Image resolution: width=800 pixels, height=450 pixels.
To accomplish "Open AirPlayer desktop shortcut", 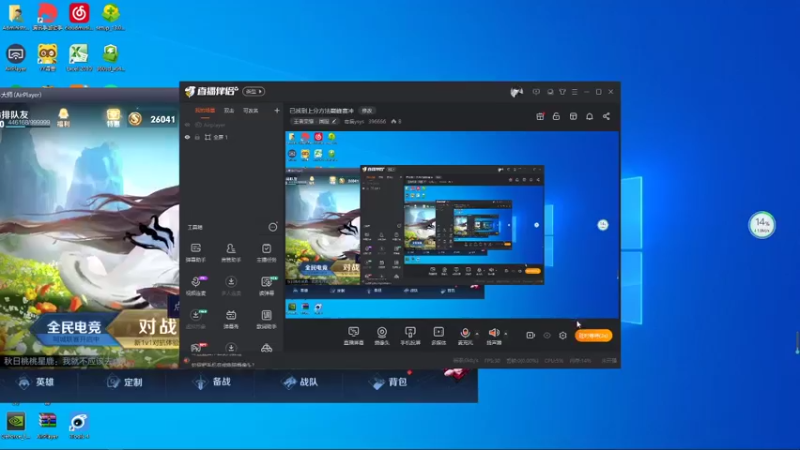I will tap(16, 57).
